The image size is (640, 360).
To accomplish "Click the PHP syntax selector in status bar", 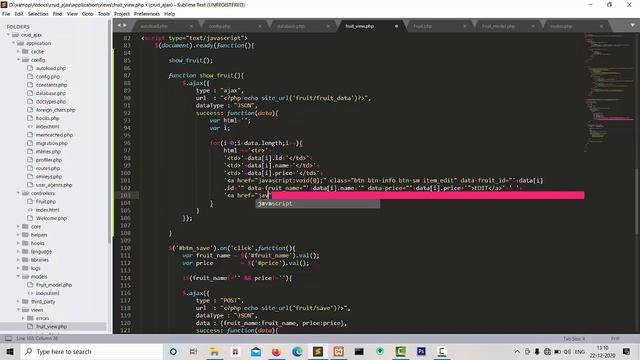I will coord(616,339).
